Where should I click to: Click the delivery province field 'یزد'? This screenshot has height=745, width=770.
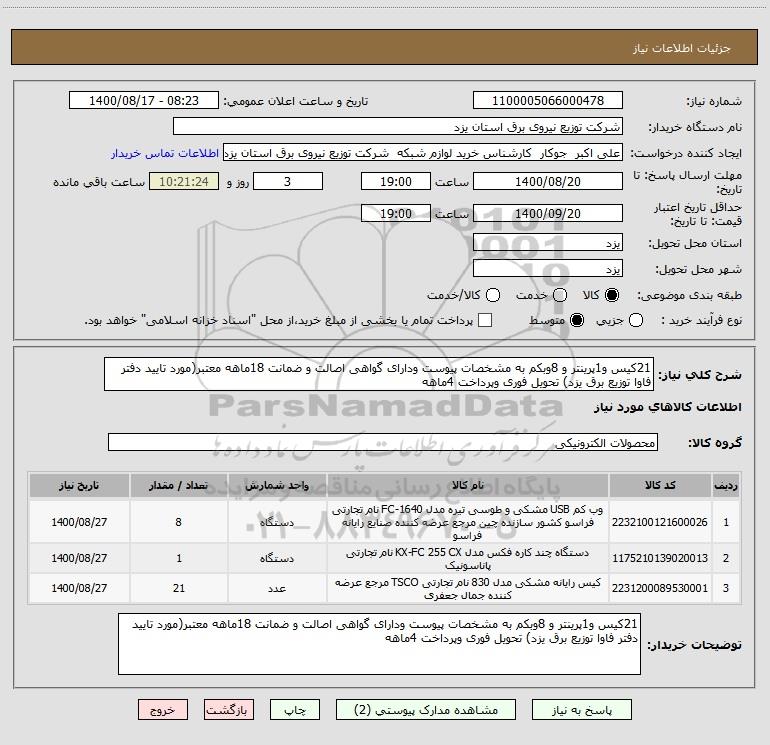(x=548, y=243)
